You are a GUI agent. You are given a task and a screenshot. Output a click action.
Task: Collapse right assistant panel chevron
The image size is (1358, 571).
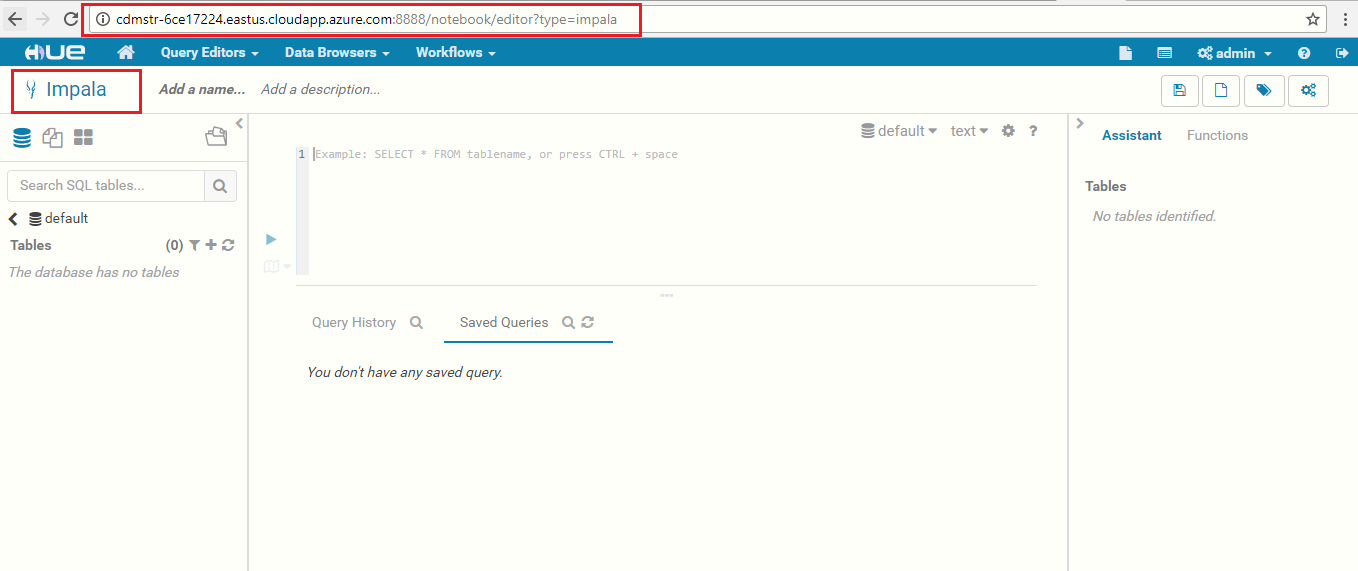[1079, 124]
